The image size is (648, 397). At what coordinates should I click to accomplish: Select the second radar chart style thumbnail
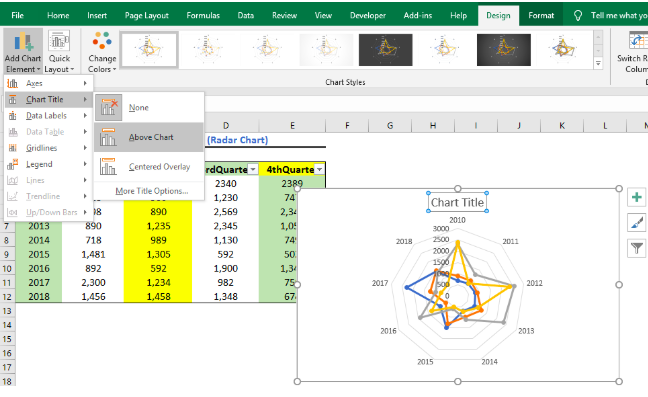pyautogui.click(x=208, y=50)
